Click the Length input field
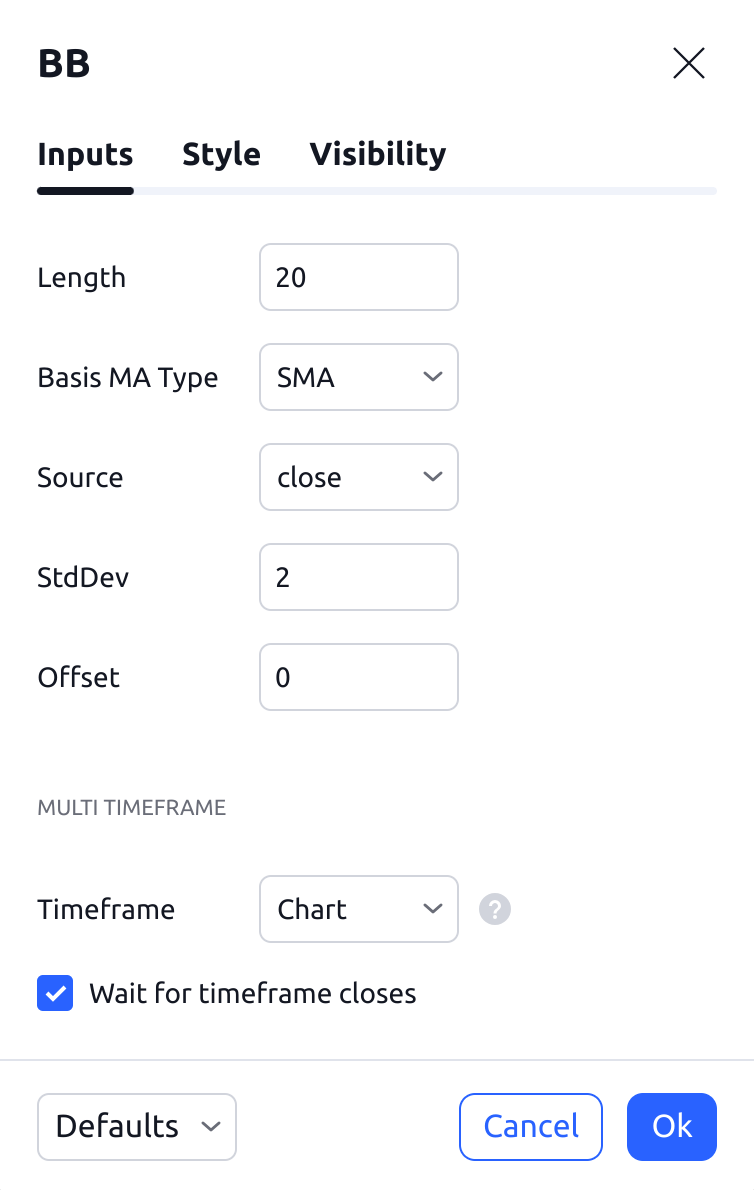This screenshot has height=1190, width=754. pyautogui.click(x=358, y=277)
